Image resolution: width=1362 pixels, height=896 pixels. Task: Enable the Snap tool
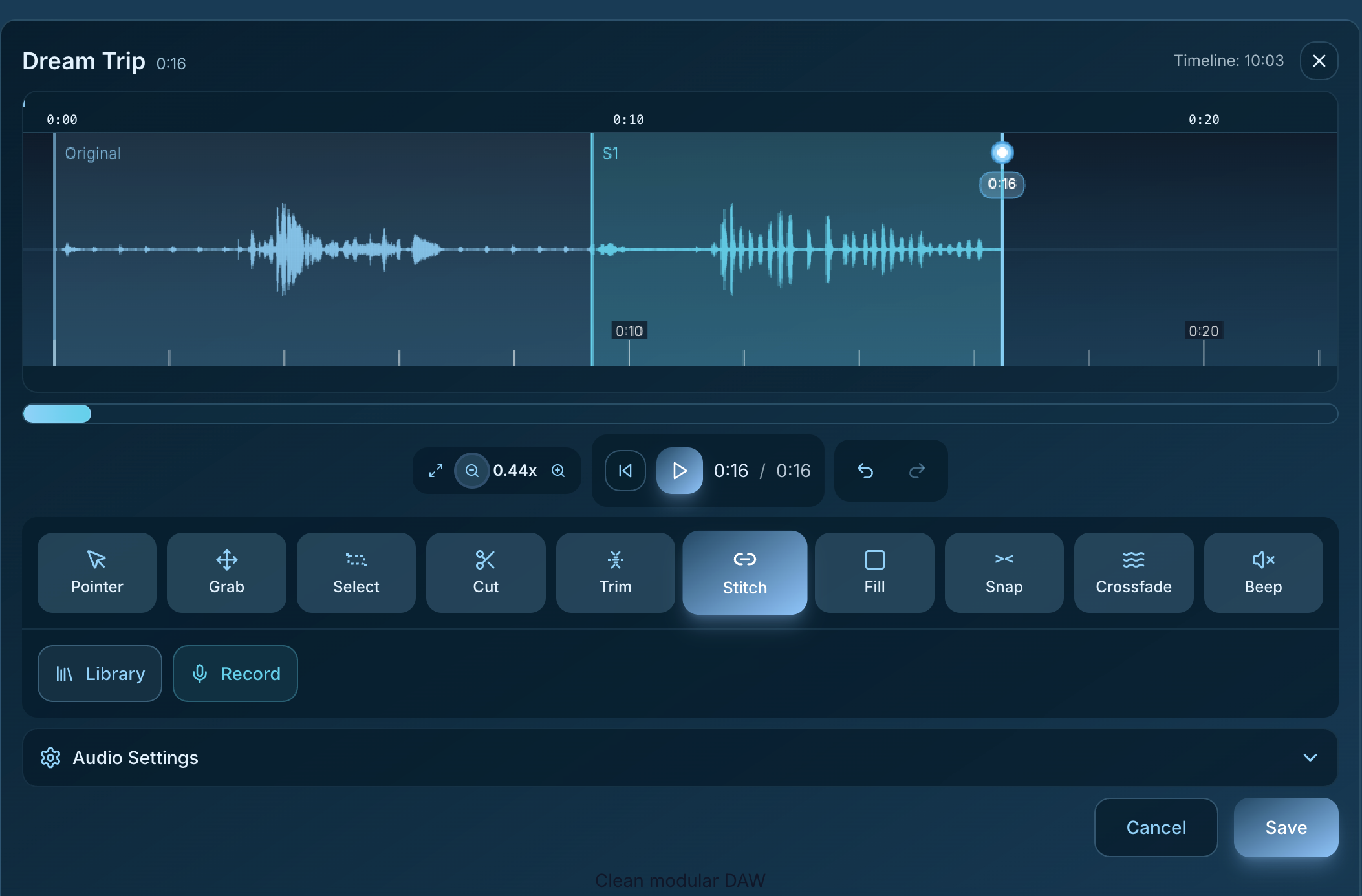[x=1003, y=573]
